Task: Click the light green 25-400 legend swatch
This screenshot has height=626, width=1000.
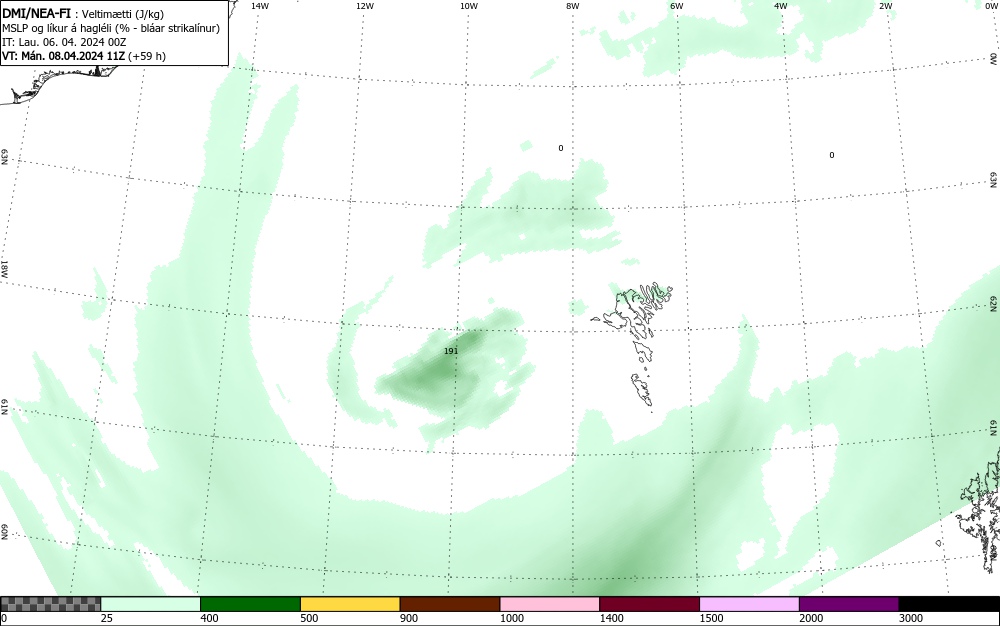Action: click(x=151, y=604)
